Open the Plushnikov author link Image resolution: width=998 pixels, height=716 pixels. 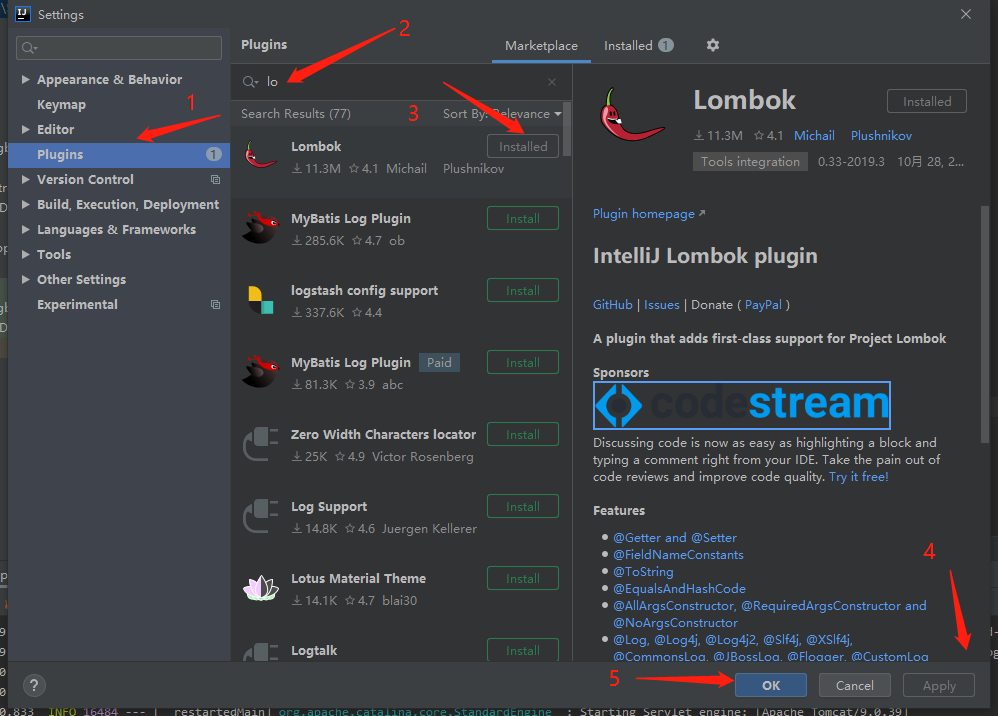coord(881,136)
